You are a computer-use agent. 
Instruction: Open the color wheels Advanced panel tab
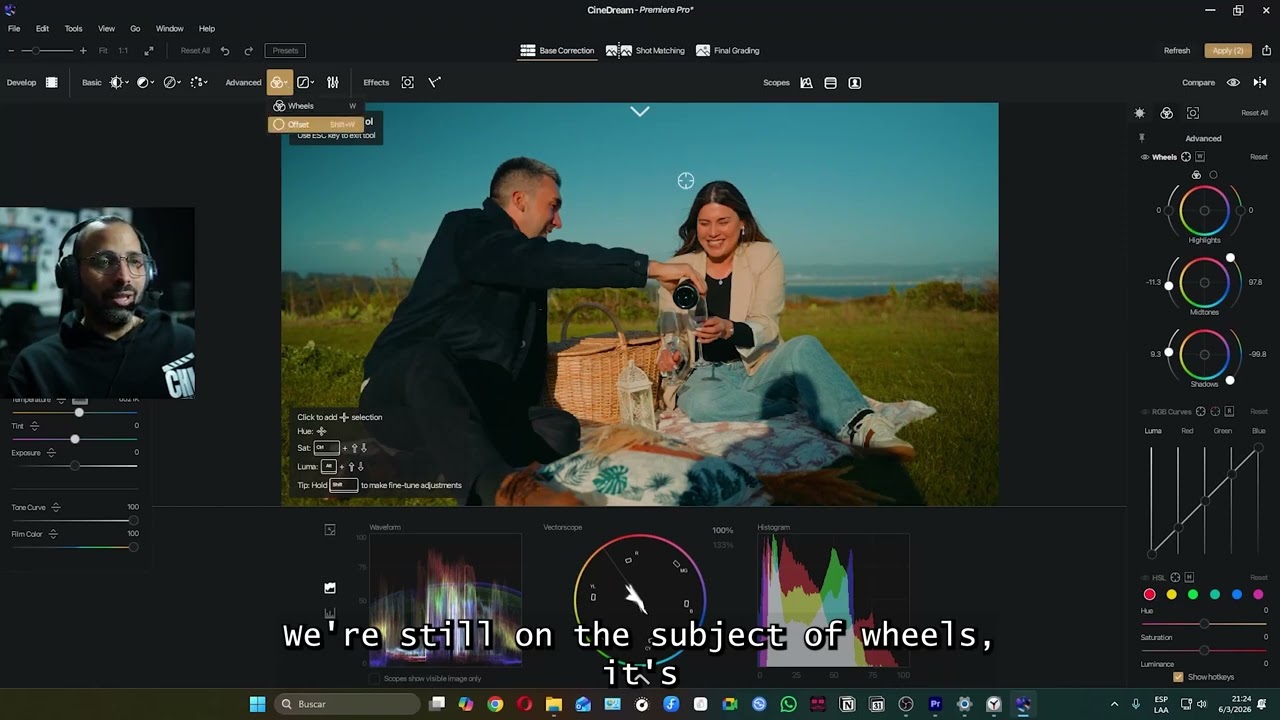pos(1166,113)
